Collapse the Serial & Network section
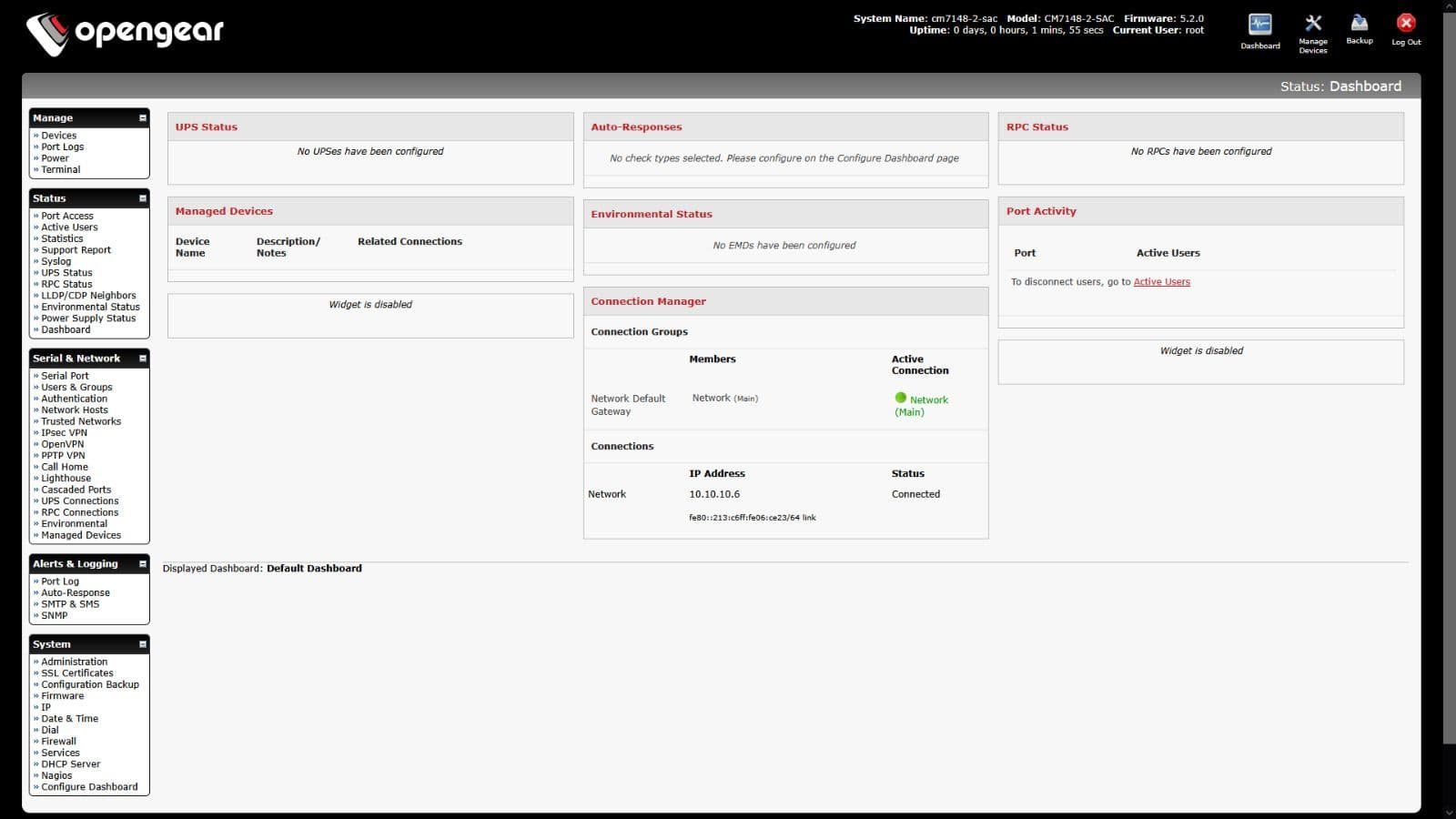Image resolution: width=1456 pixels, height=819 pixels. (x=142, y=359)
